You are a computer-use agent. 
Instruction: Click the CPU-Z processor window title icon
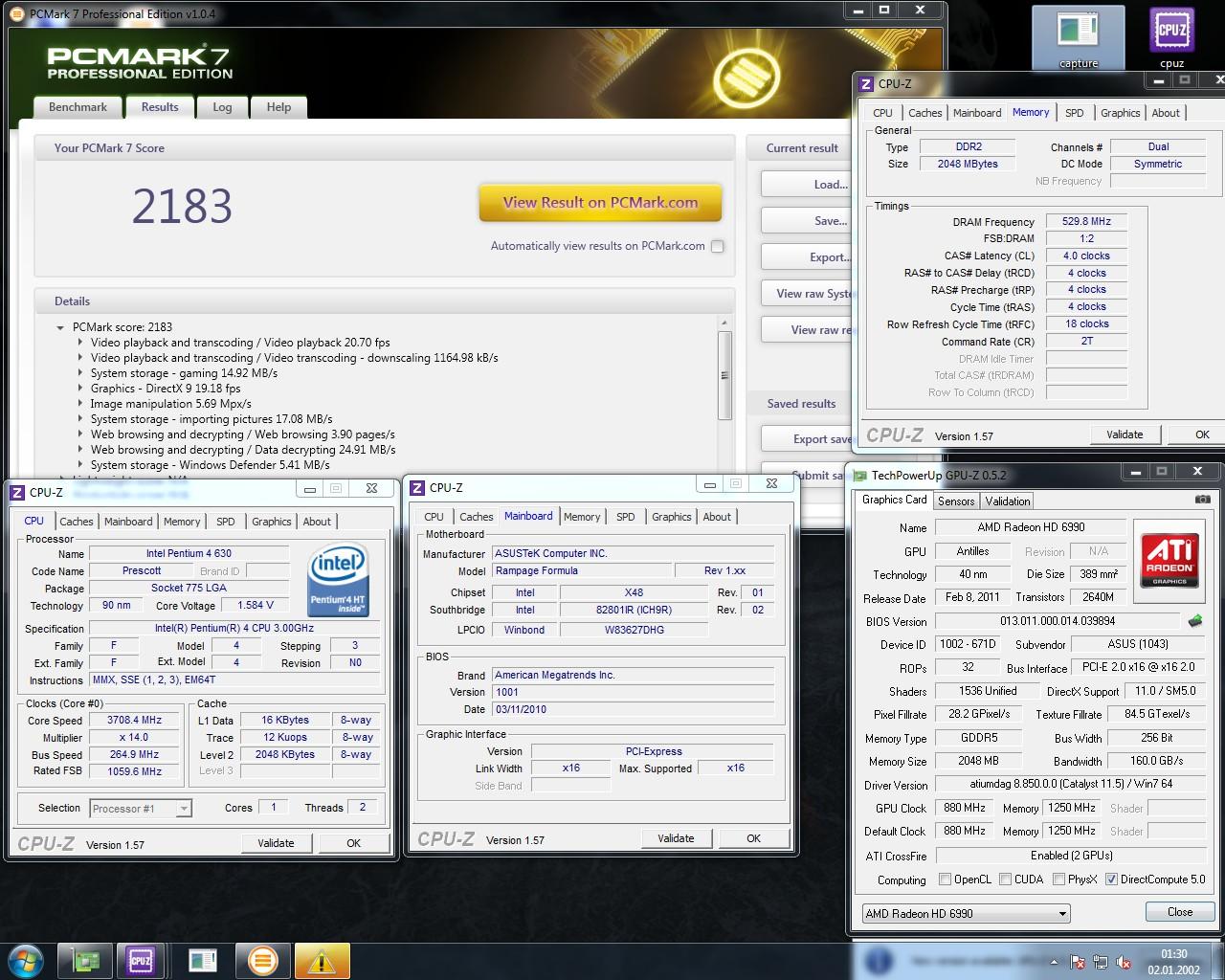(17, 492)
